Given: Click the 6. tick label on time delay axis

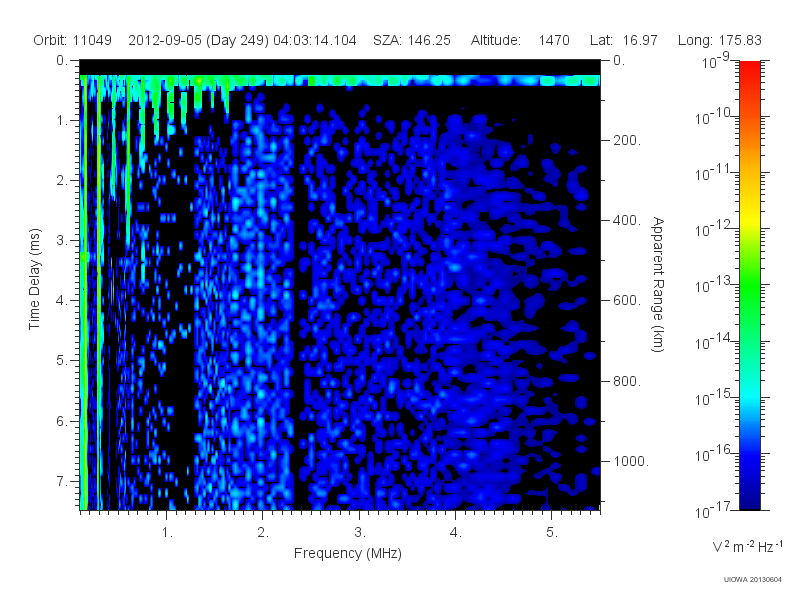Looking at the screenshot, I should tap(62, 421).
